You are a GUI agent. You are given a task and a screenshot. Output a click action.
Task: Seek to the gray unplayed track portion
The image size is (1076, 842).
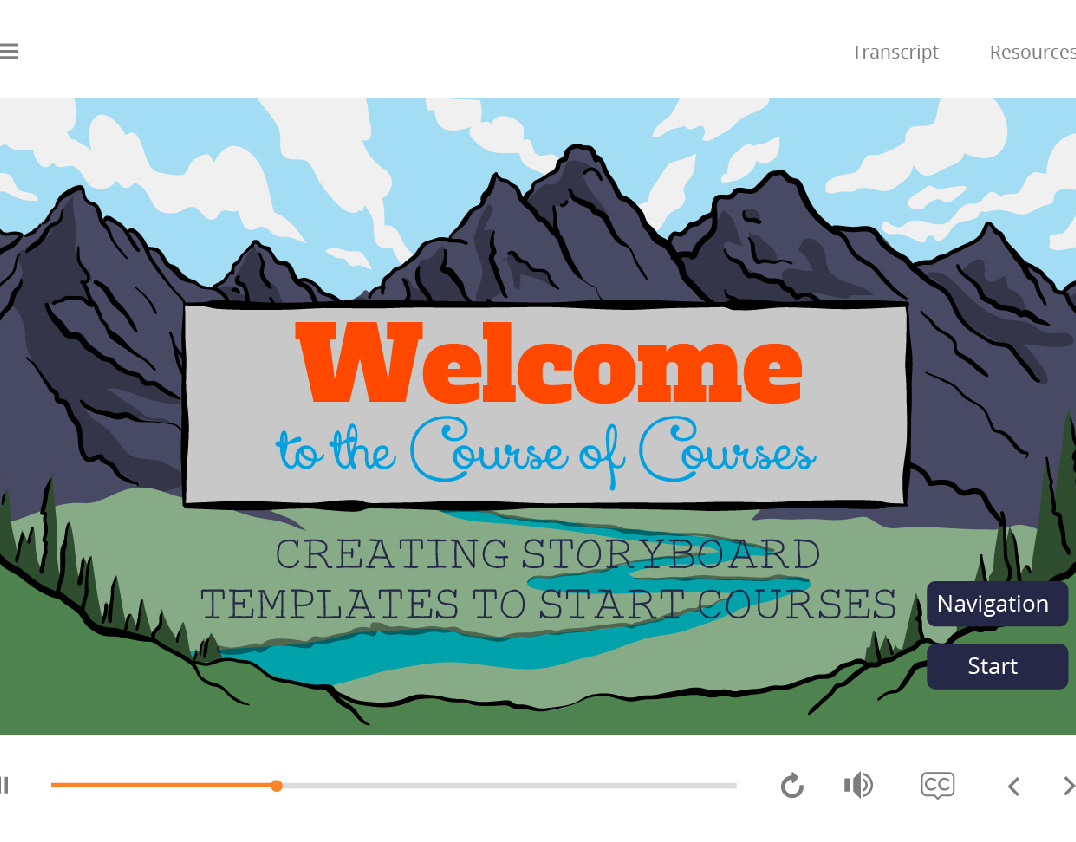(x=508, y=786)
